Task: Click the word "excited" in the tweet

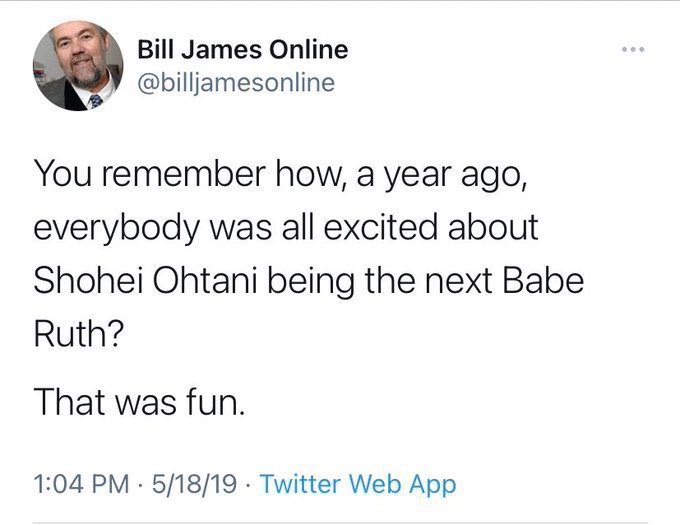Action: (380, 227)
